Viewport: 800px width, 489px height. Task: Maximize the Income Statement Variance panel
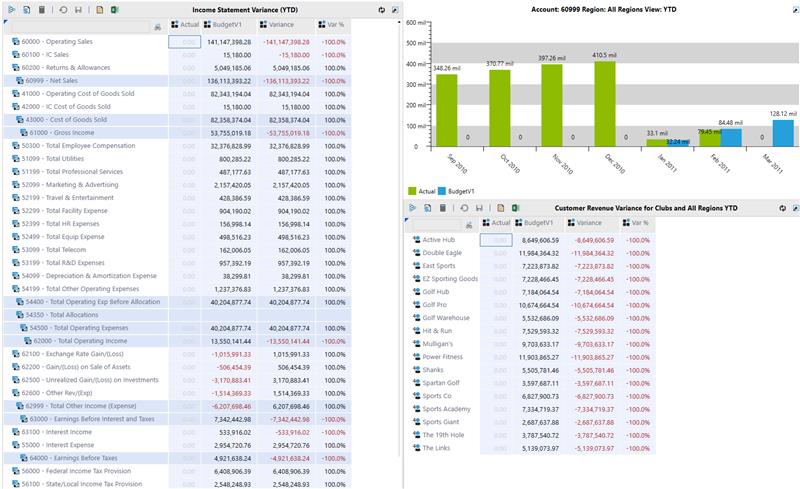[x=395, y=9]
